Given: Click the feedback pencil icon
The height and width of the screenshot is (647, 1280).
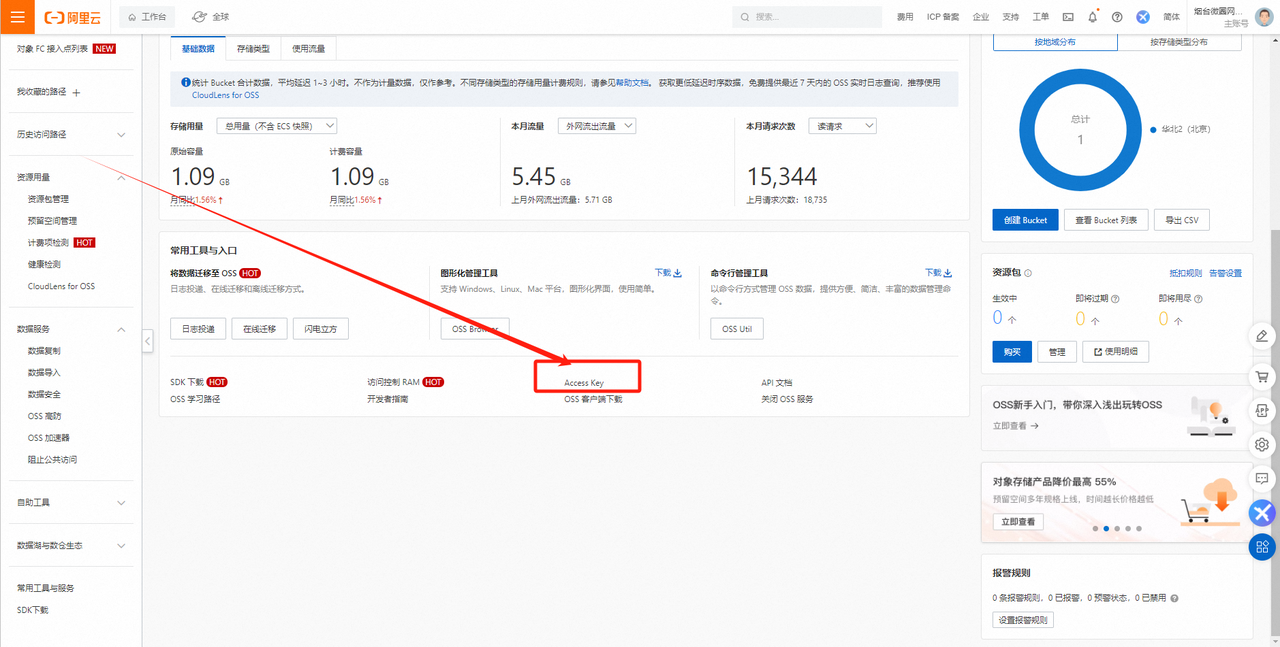Looking at the screenshot, I should pos(1262,337).
